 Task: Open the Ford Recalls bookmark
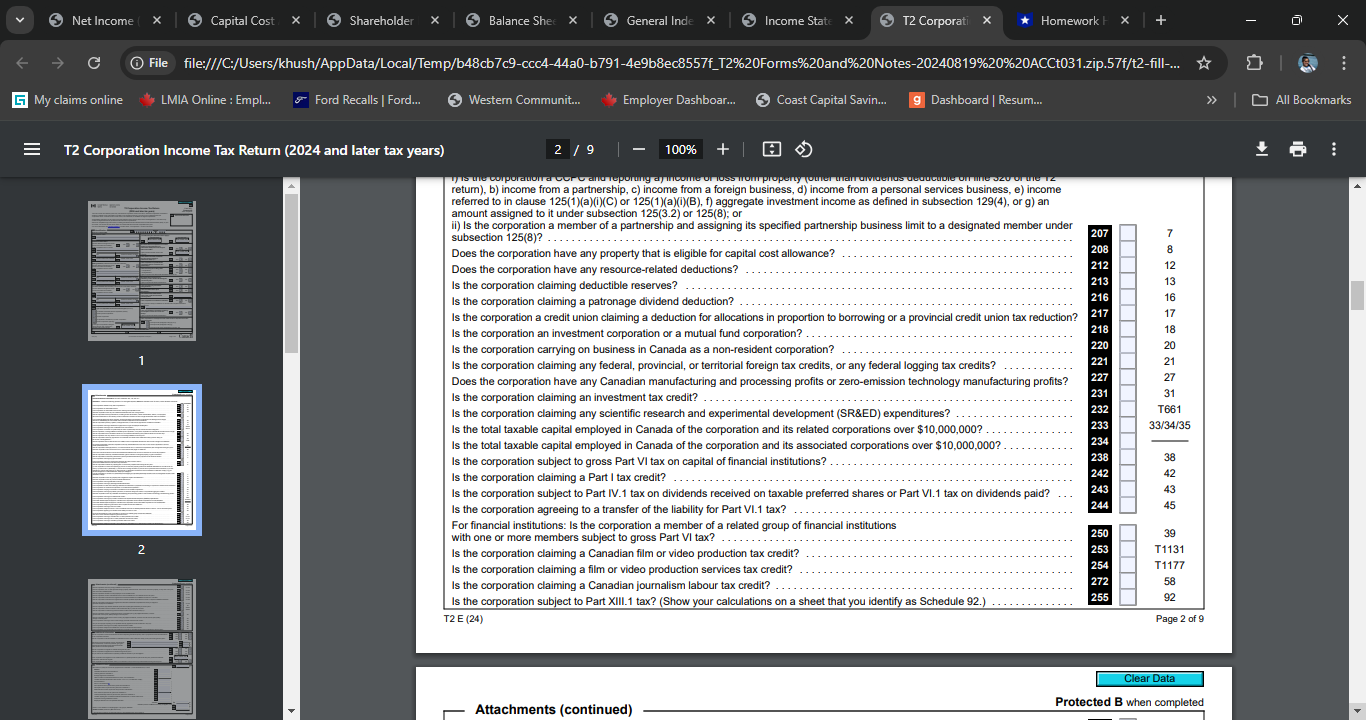(356, 100)
